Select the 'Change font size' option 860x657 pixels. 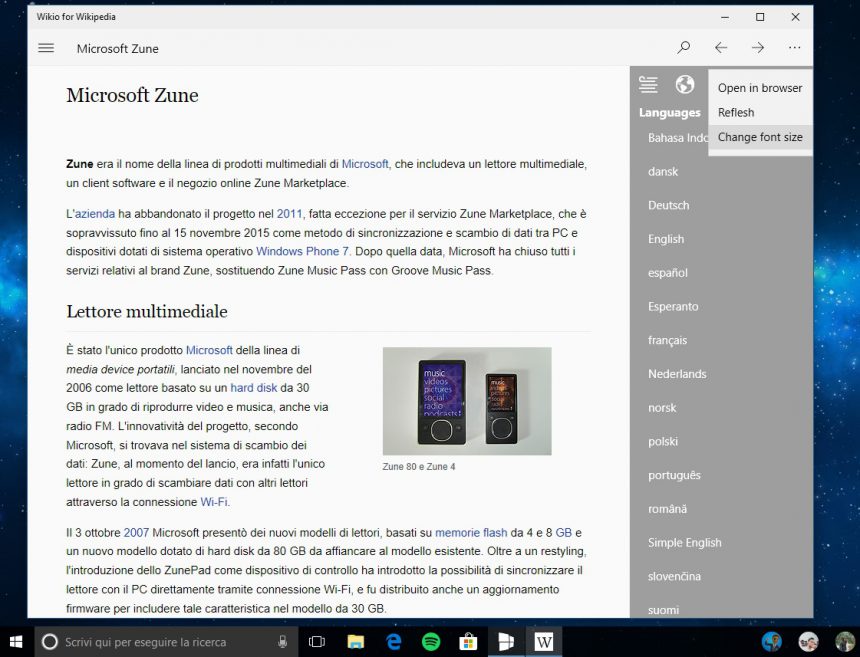coord(761,137)
